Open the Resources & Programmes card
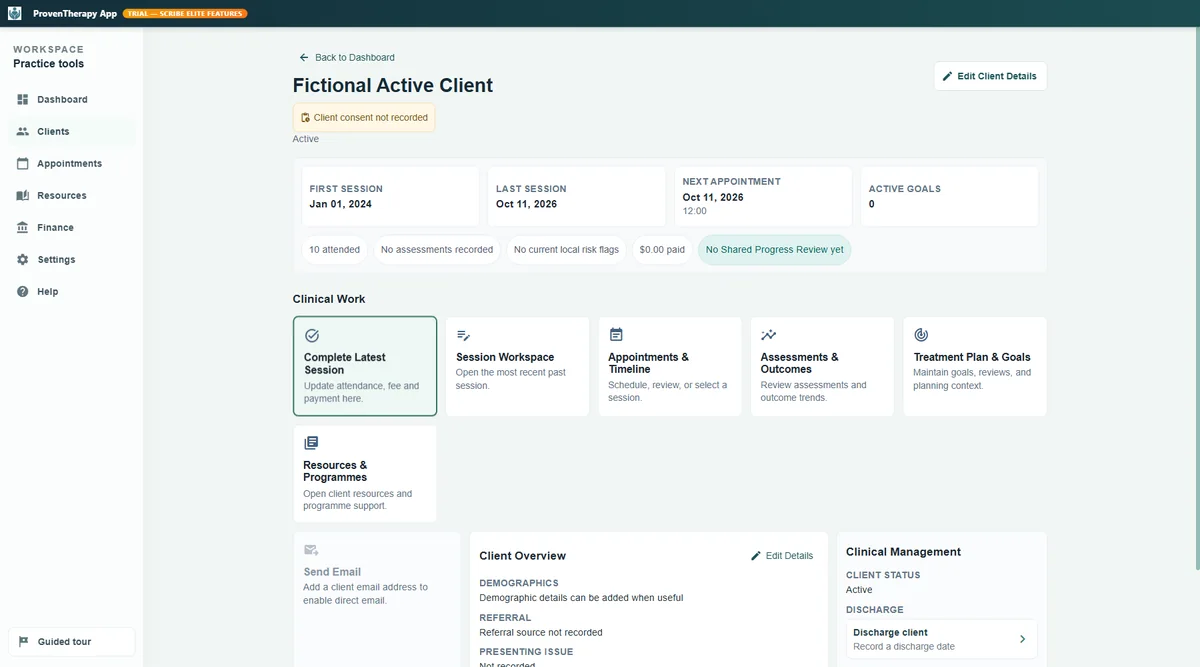 [365, 474]
